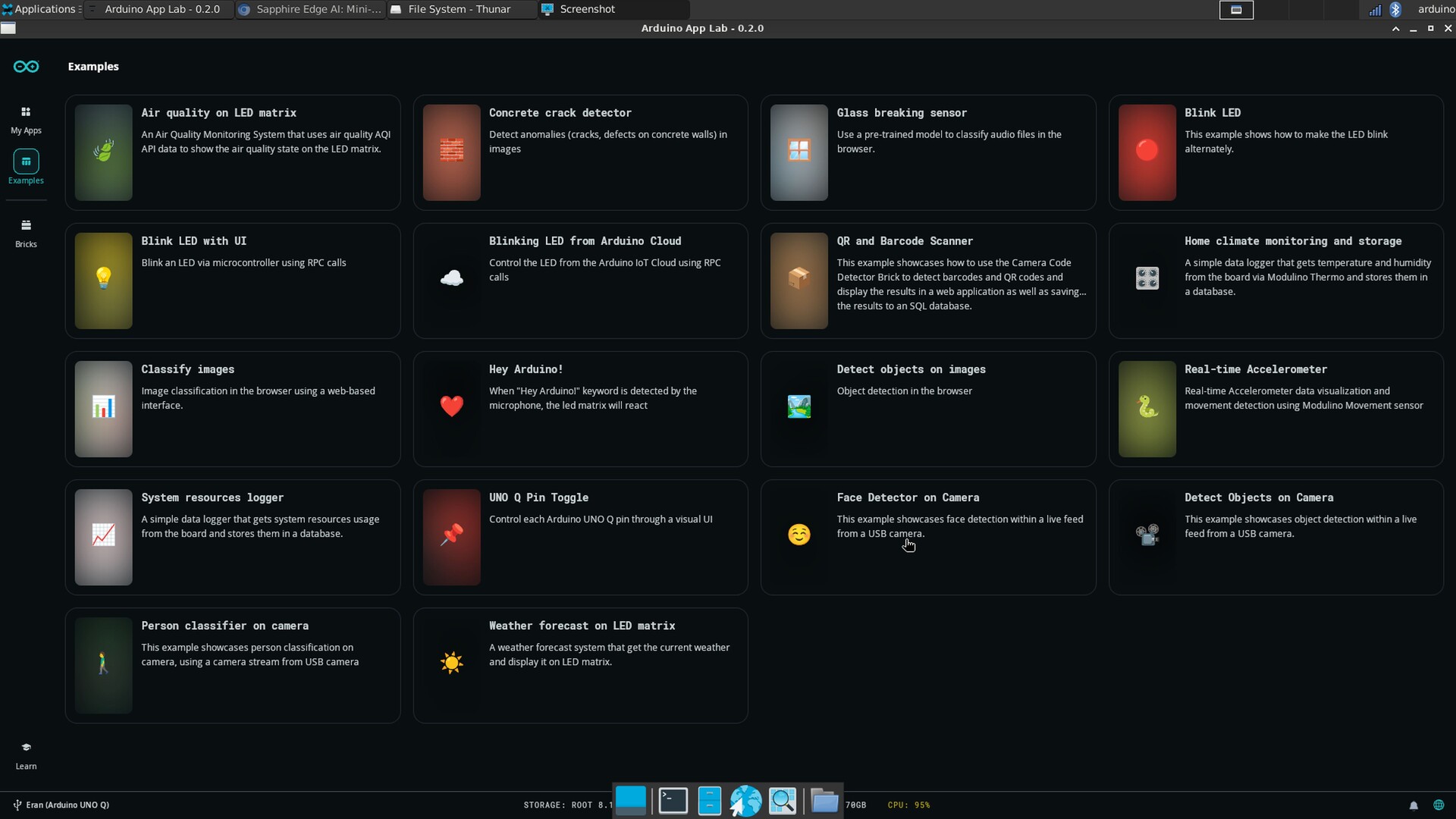Open Blink LED red thumbnail

point(1147,152)
